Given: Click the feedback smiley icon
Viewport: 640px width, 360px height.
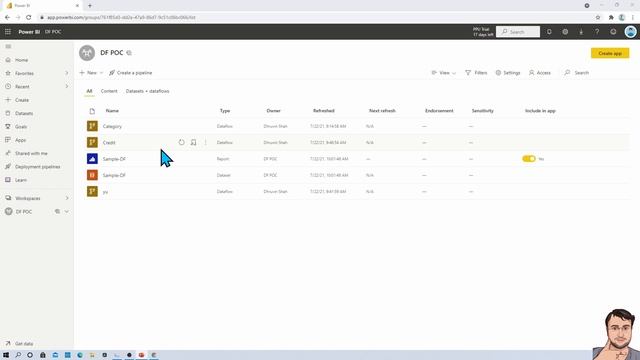Looking at the screenshot, I should (613, 32).
